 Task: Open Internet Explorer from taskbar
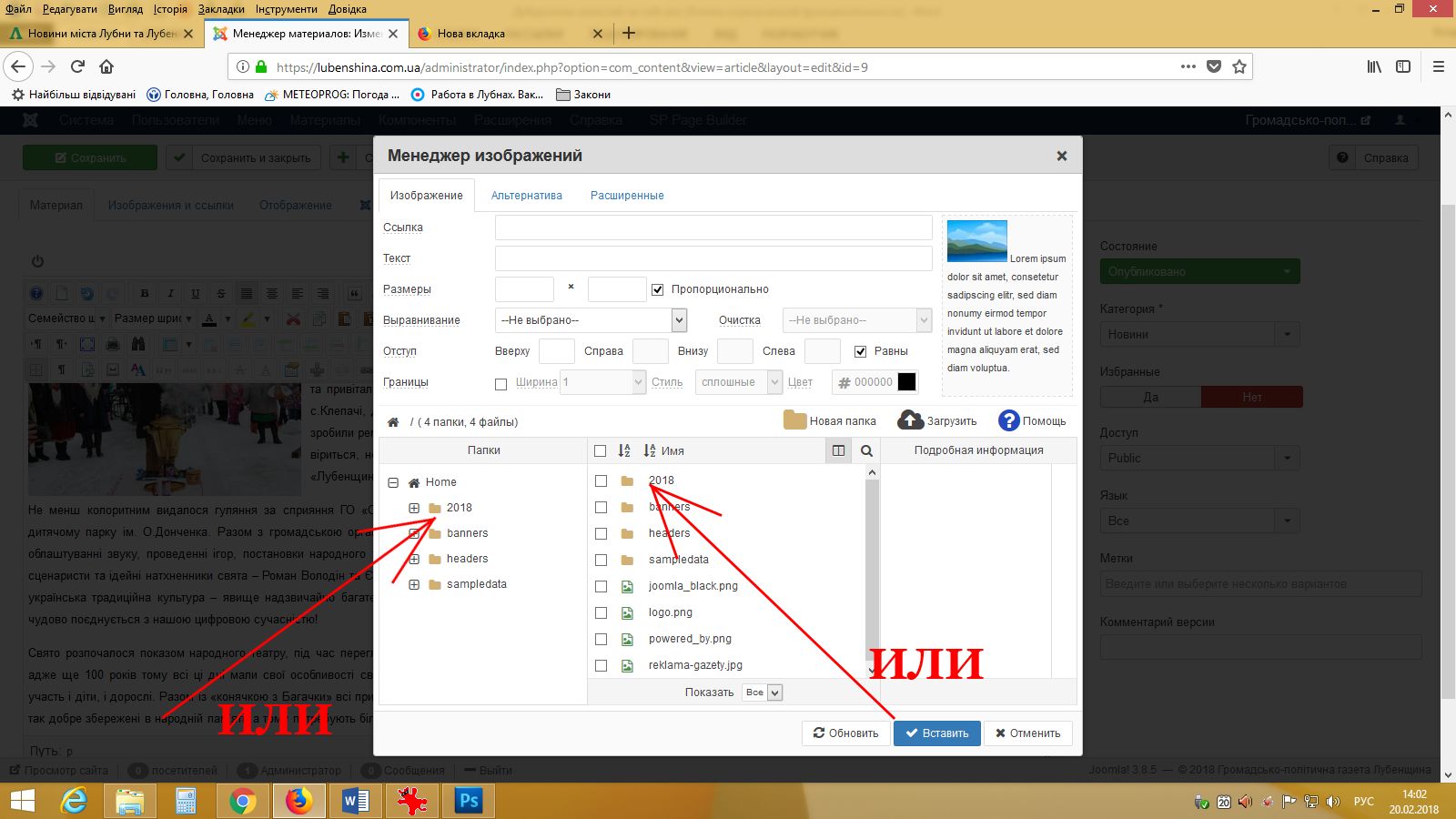pyautogui.click(x=75, y=801)
